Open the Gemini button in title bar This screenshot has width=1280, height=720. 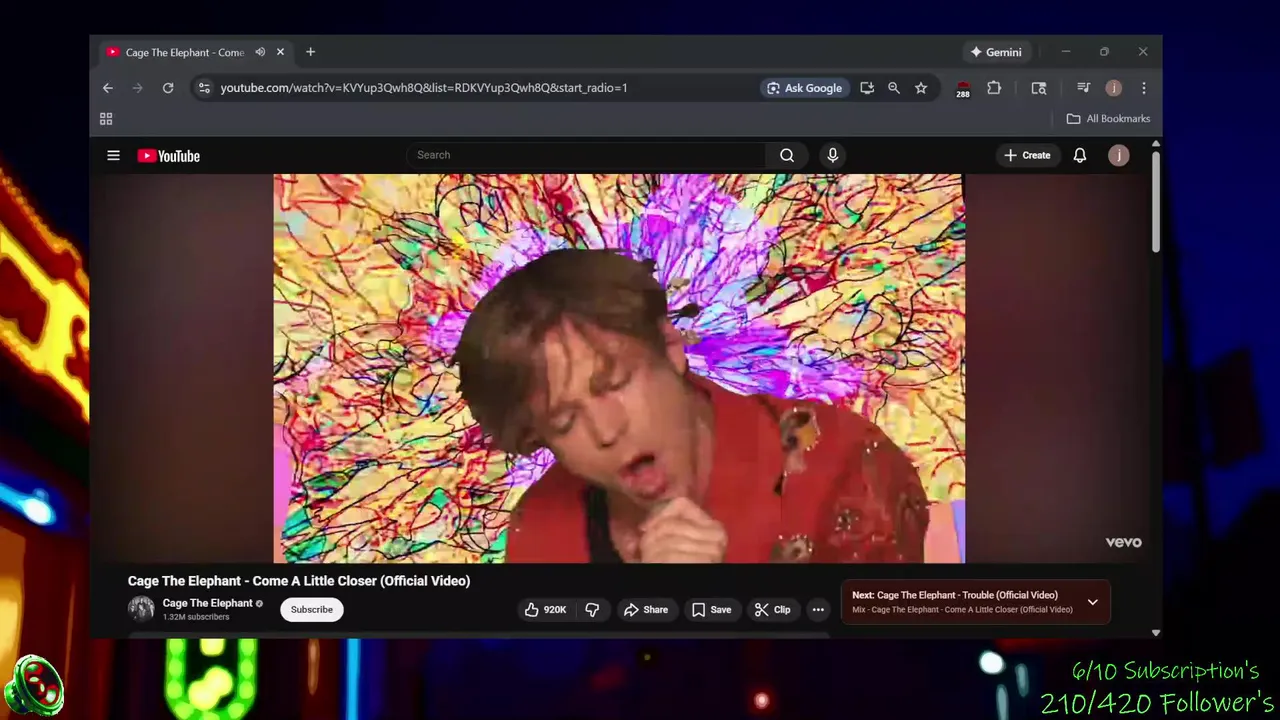[996, 52]
